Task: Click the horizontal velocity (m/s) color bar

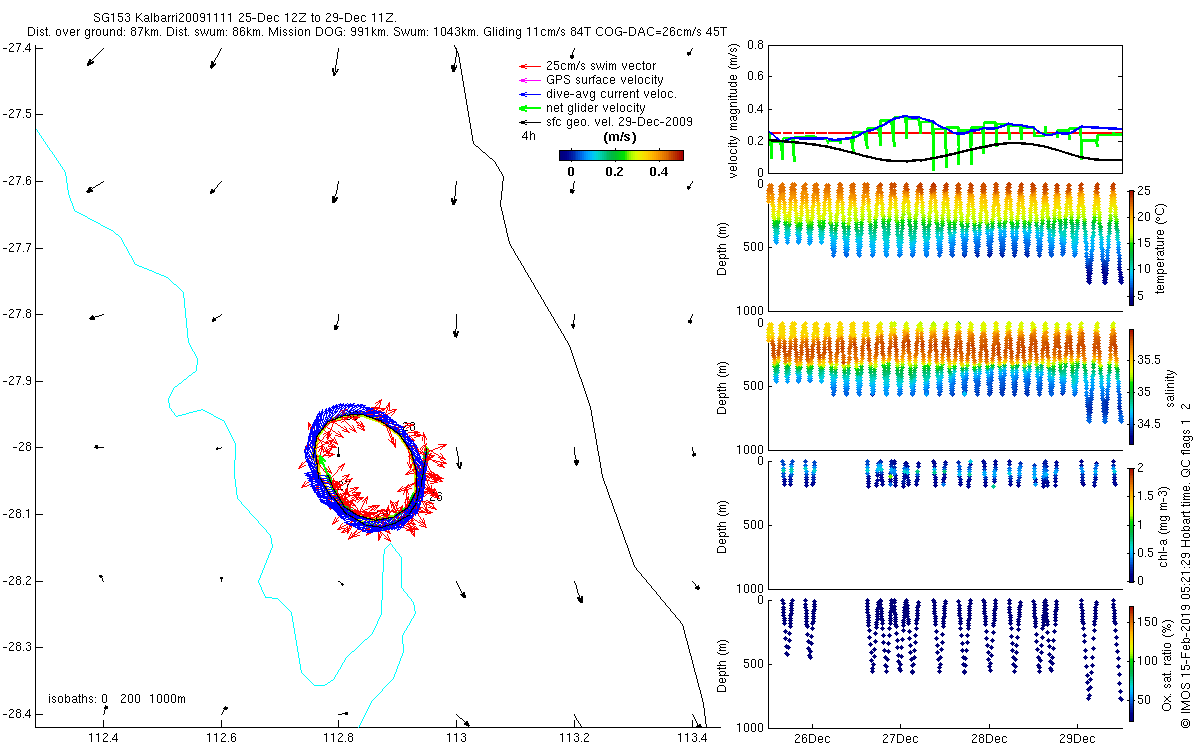Action: pyautogui.click(x=621, y=155)
